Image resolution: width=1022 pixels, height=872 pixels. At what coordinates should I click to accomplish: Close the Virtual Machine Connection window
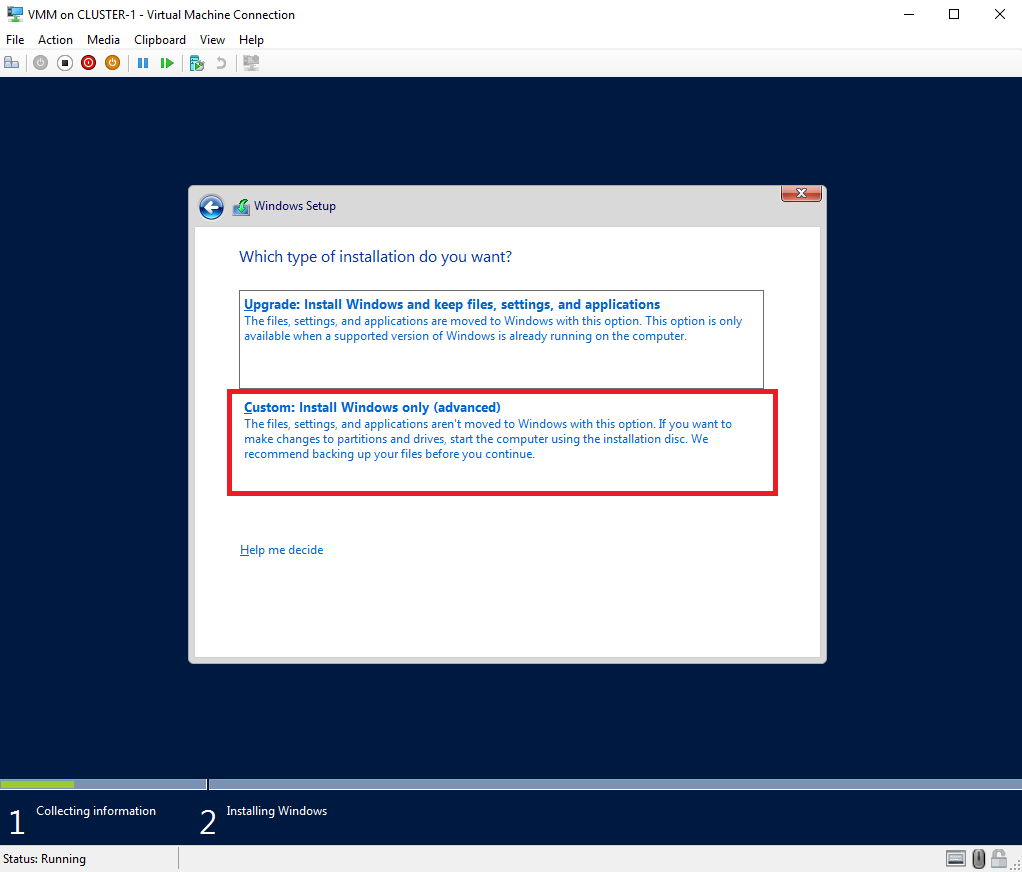point(999,14)
